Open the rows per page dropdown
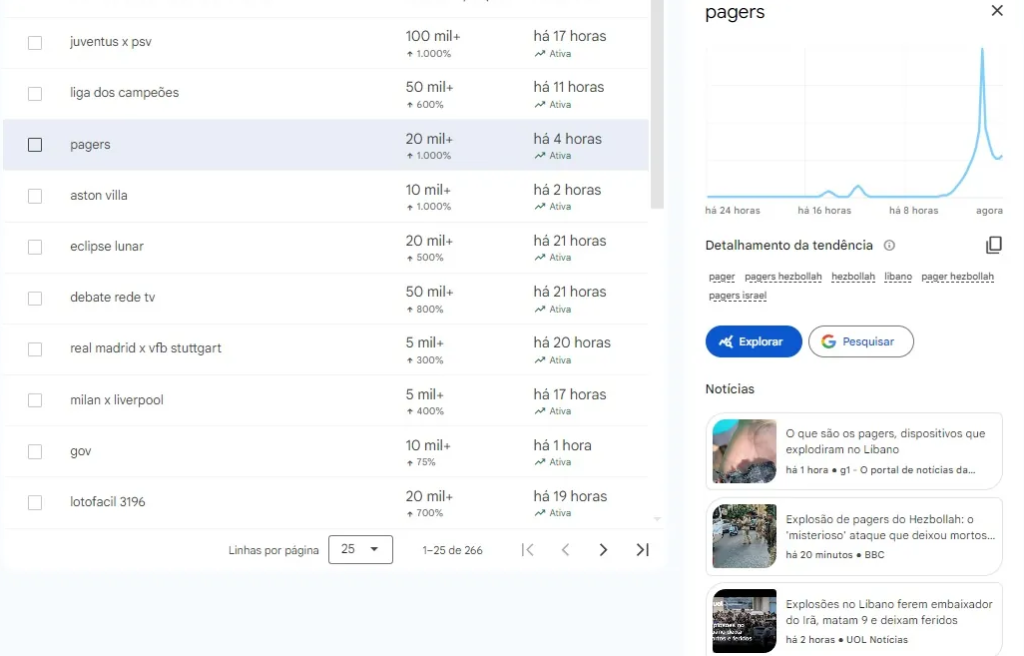The height and width of the screenshot is (656, 1024). coord(360,550)
